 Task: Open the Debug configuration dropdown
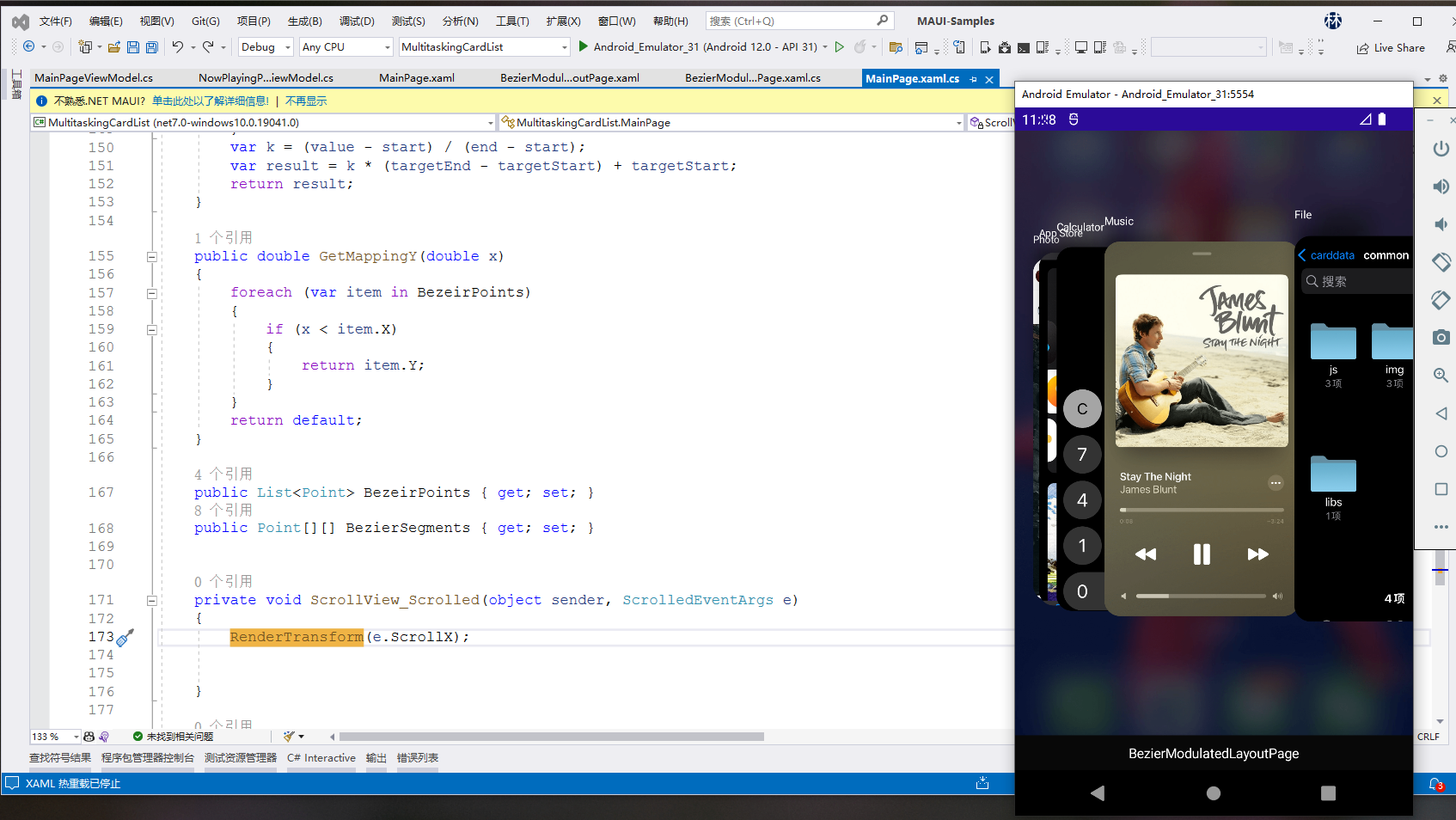(x=266, y=47)
